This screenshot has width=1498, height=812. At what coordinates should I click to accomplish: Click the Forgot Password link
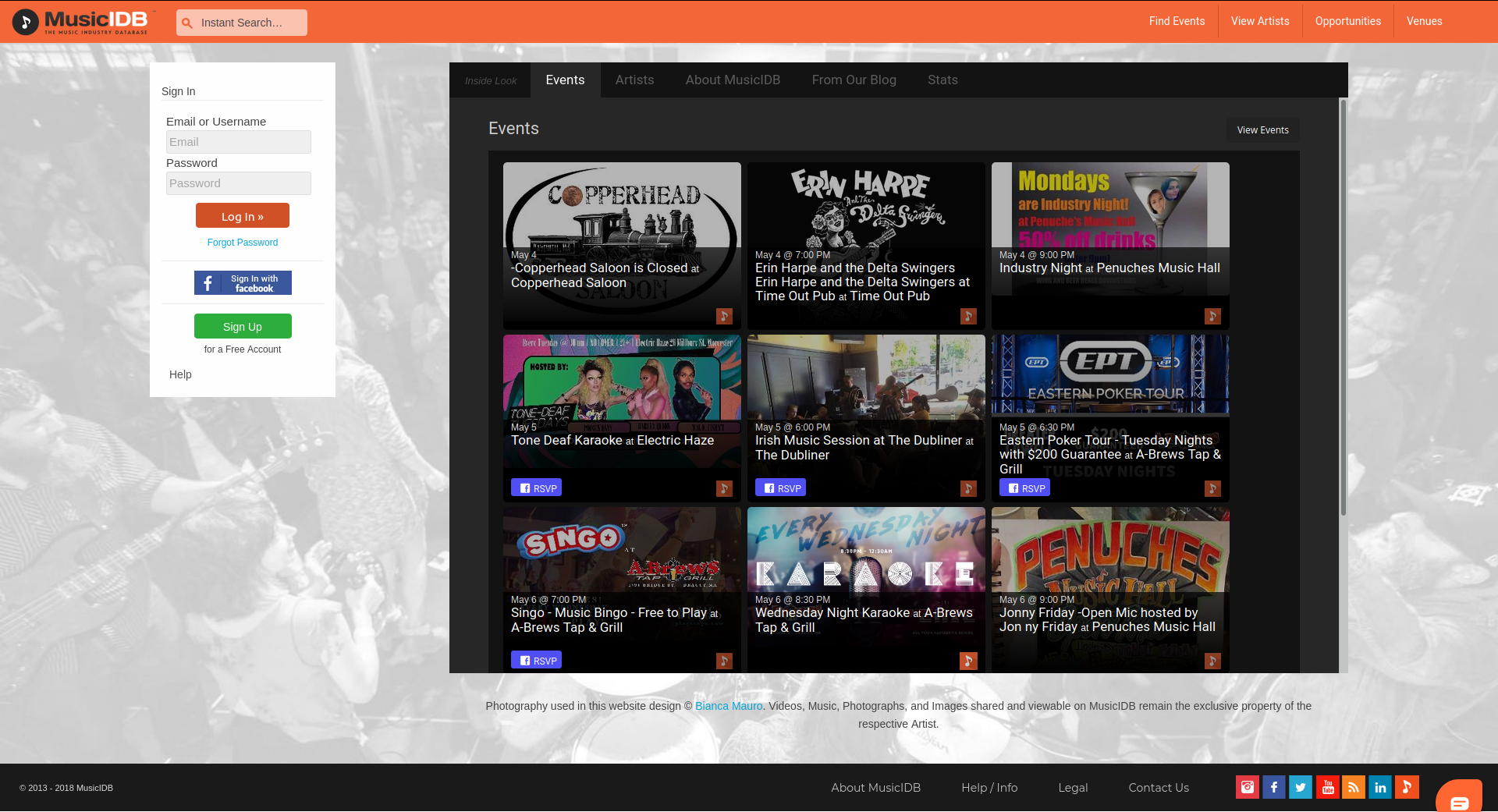[243, 243]
